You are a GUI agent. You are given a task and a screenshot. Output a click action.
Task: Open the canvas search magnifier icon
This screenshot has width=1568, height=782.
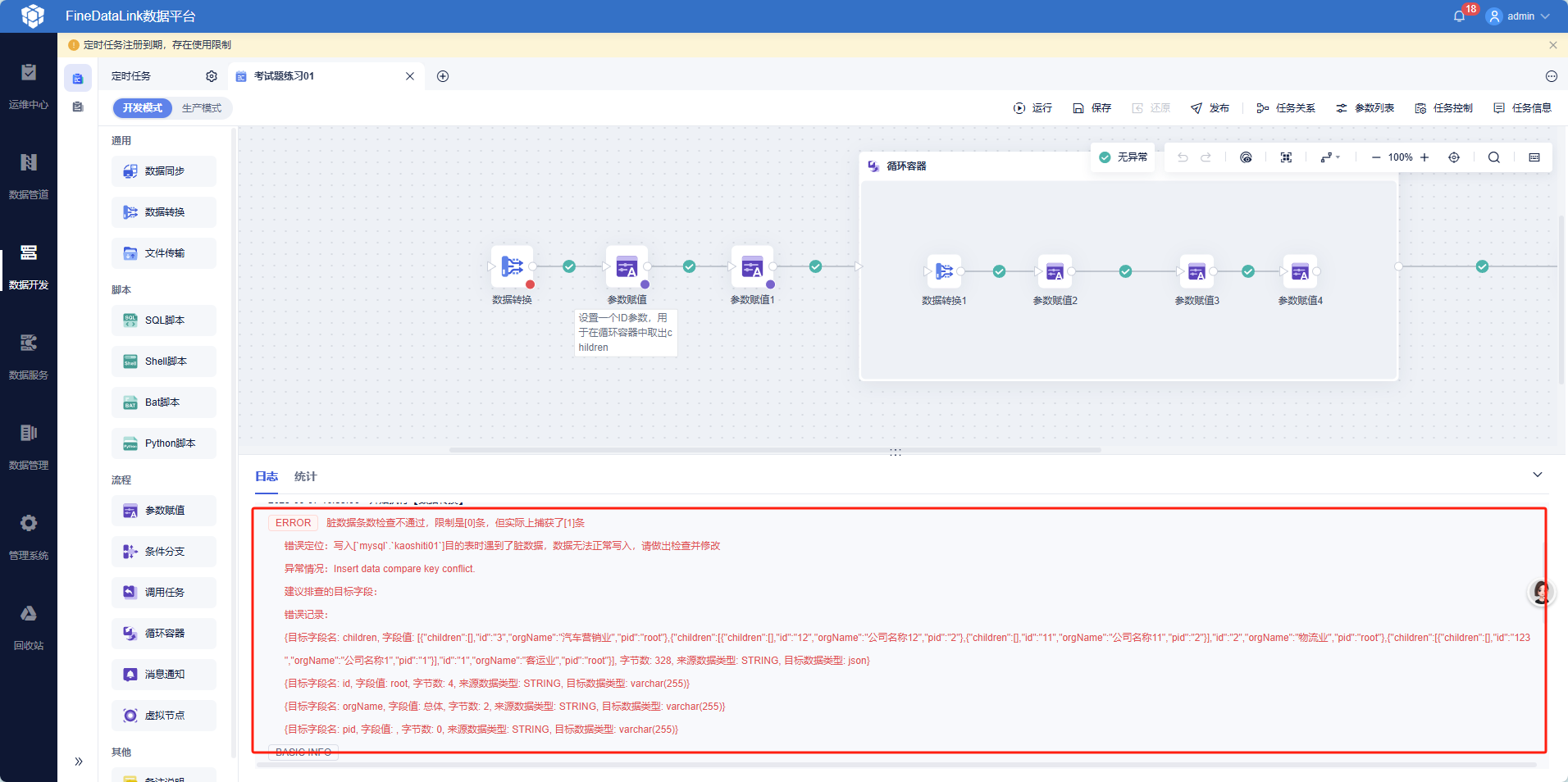pyautogui.click(x=1494, y=157)
